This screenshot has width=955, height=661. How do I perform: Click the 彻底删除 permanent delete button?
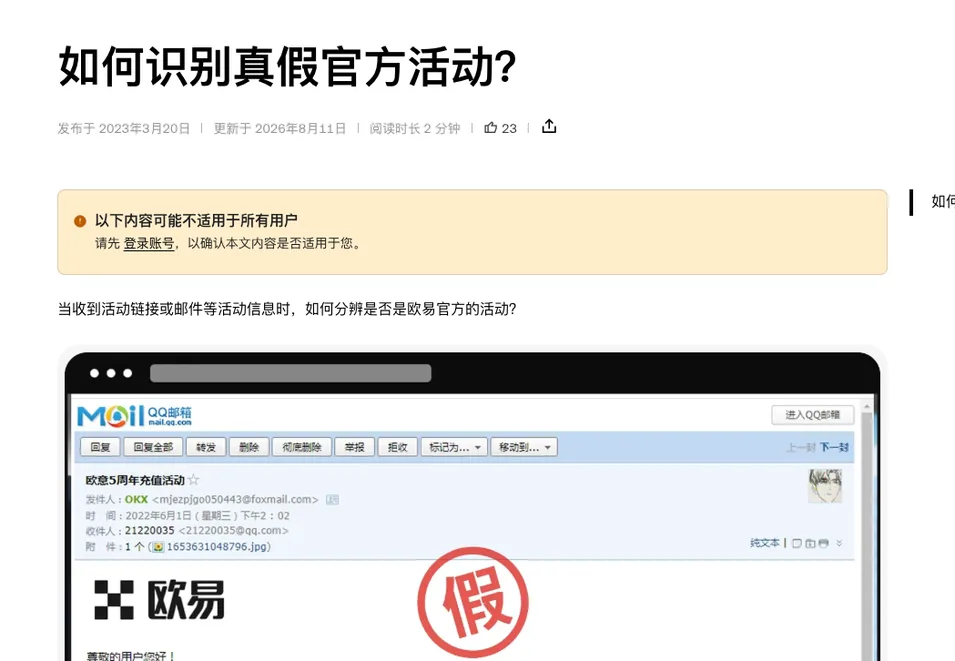click(x=301, y=447)
